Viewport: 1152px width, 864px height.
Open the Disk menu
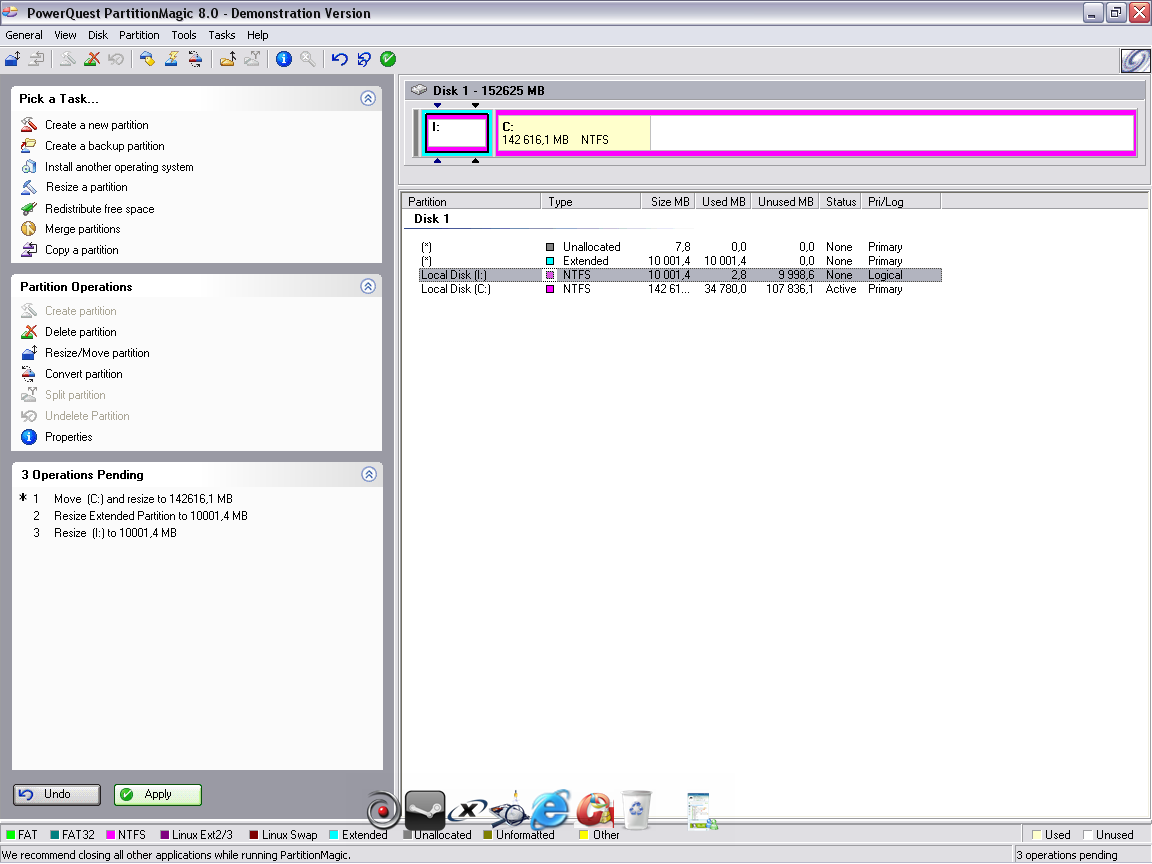pyautogui.click(x=98, y=35)
